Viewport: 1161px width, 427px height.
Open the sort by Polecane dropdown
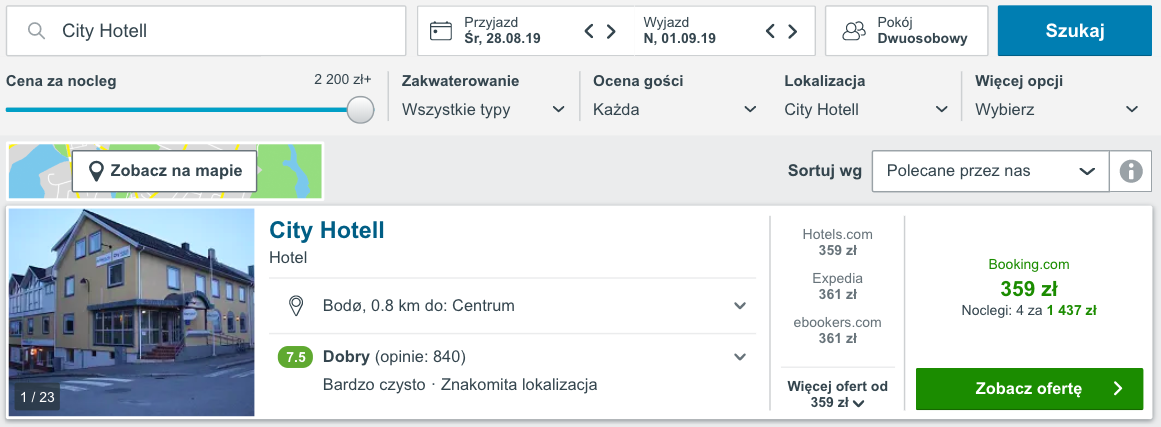point(990,171)
